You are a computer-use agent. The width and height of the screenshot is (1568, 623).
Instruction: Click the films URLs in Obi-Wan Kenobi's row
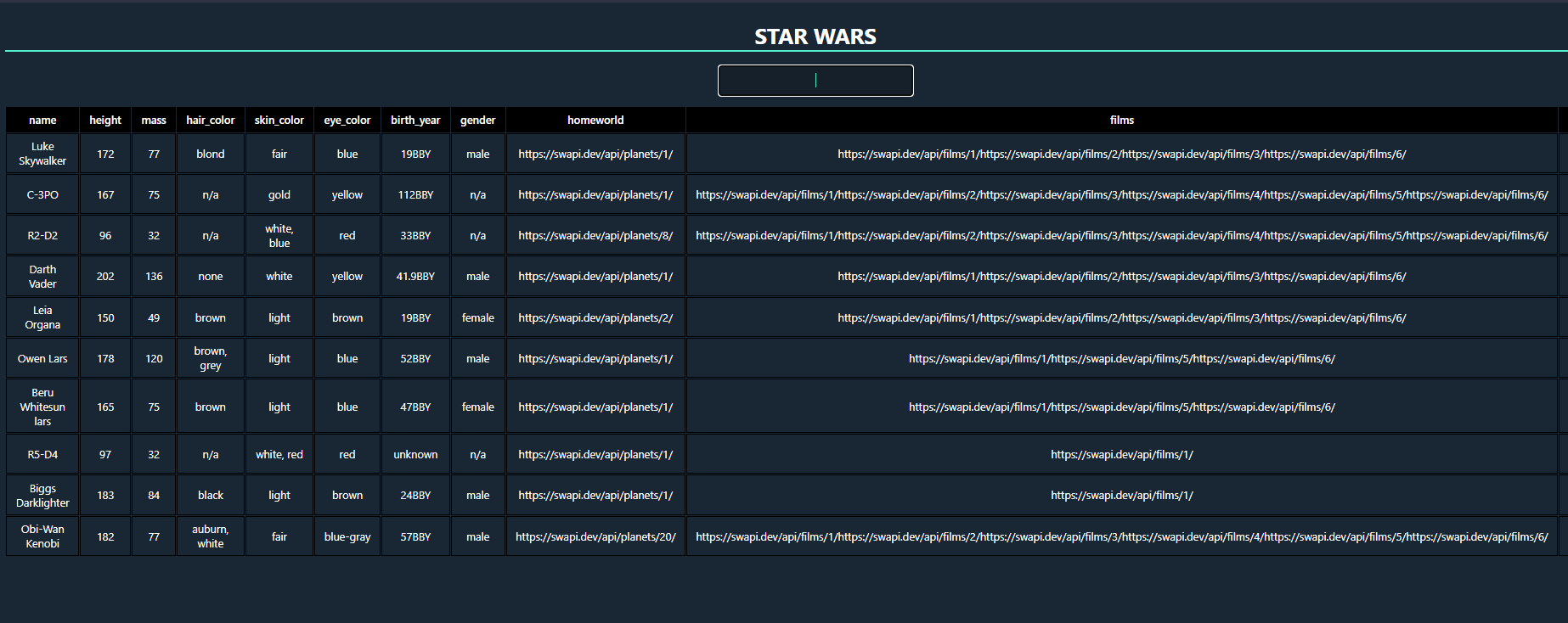coord(1122,536)
